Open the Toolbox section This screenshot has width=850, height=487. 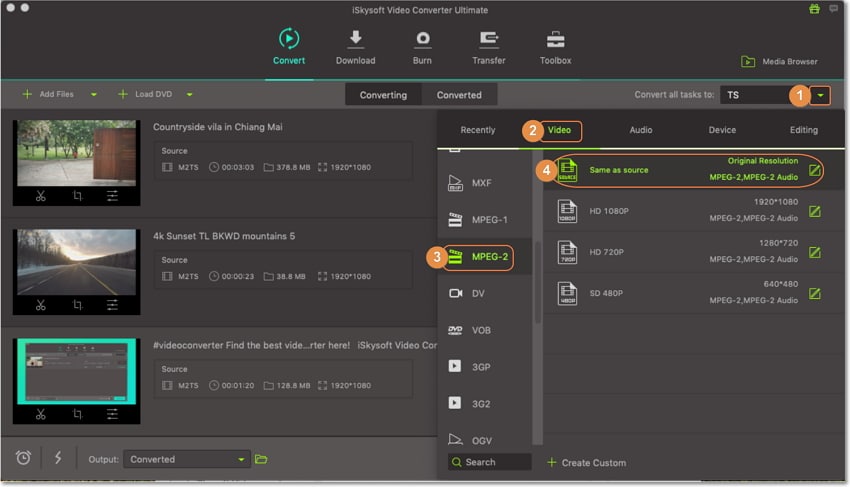555,47
